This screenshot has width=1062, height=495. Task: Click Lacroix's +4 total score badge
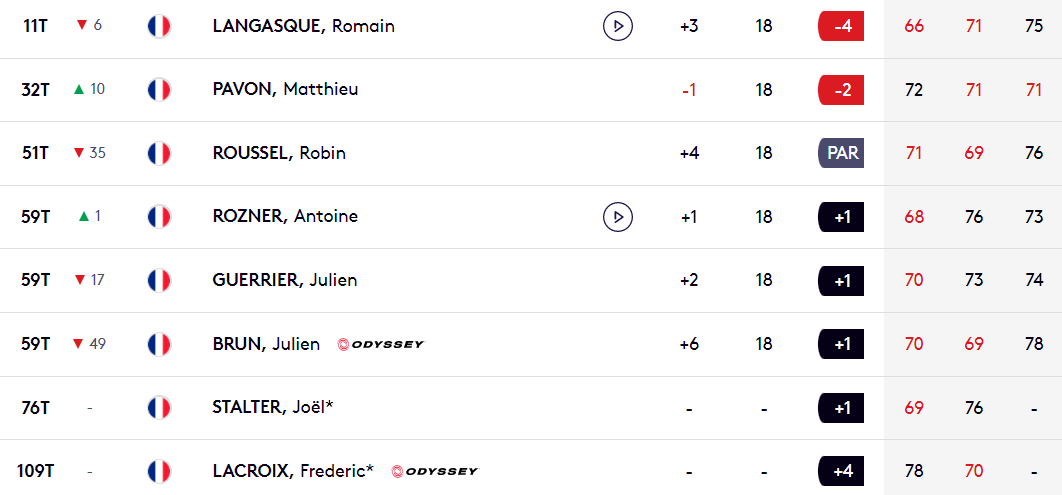841,471
